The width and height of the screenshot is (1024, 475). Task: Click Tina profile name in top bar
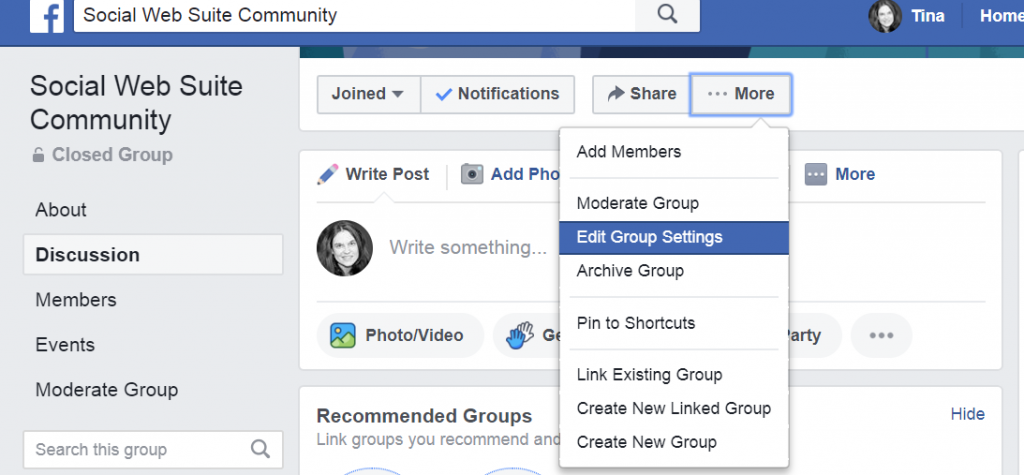point(927,16)
